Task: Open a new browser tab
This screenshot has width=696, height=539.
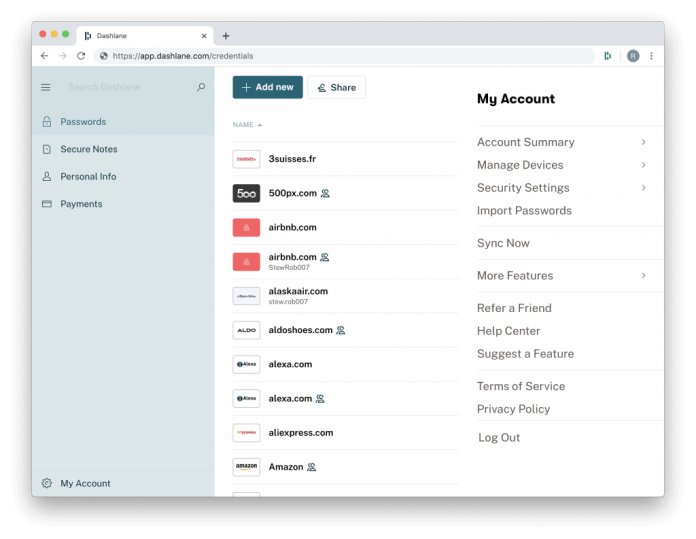Action: 225,36
